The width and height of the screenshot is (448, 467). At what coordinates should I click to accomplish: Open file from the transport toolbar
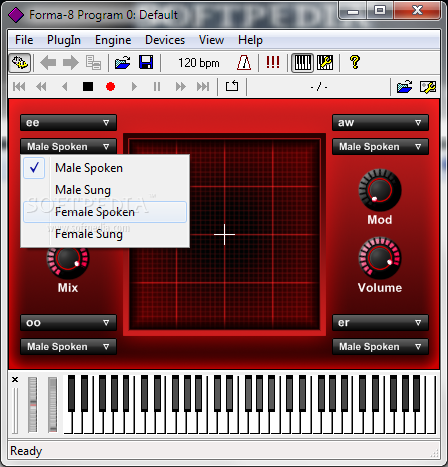[x=404, y=87]
